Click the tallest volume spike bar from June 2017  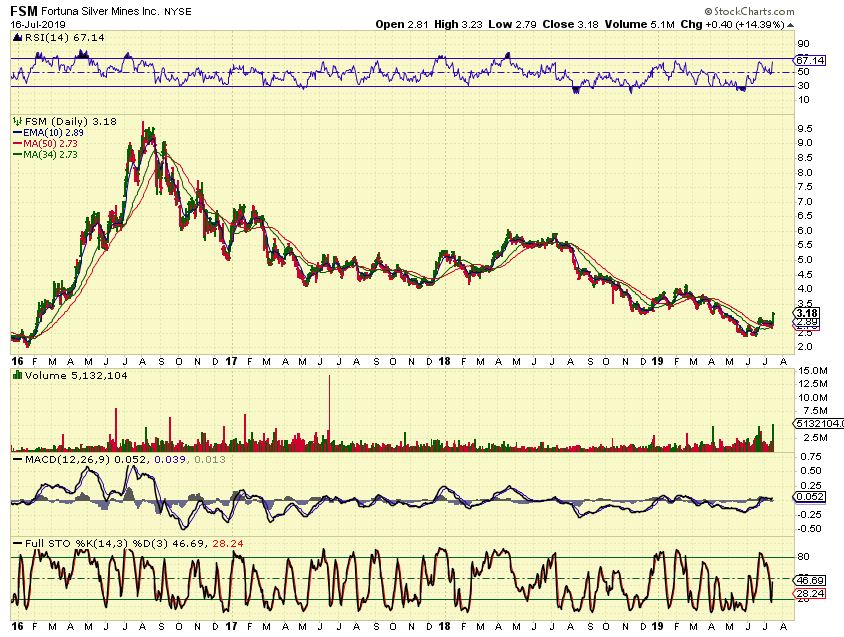[x=329, y=413]
